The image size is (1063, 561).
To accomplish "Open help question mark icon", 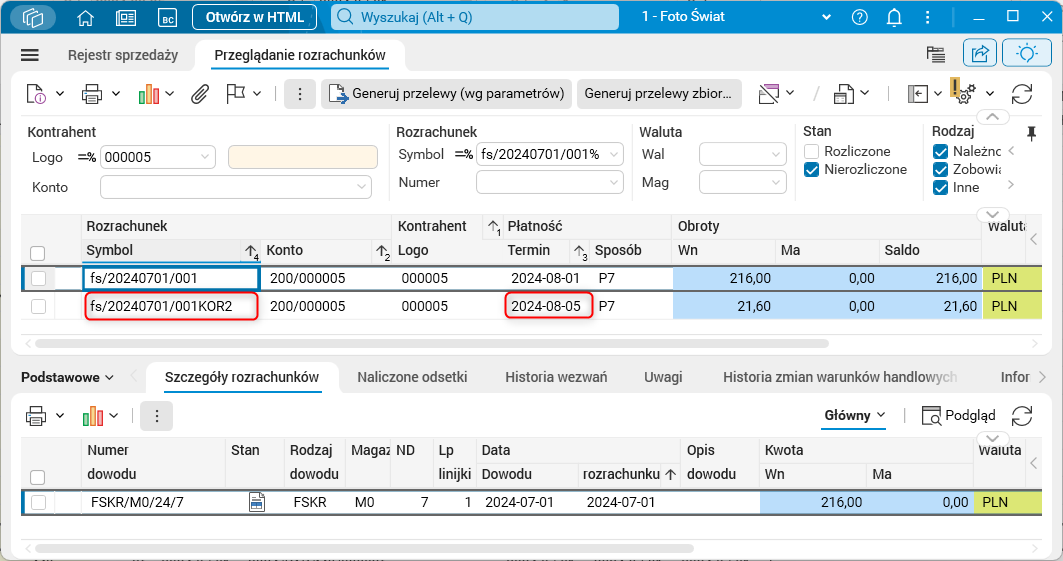I will [x=860, y=18].
